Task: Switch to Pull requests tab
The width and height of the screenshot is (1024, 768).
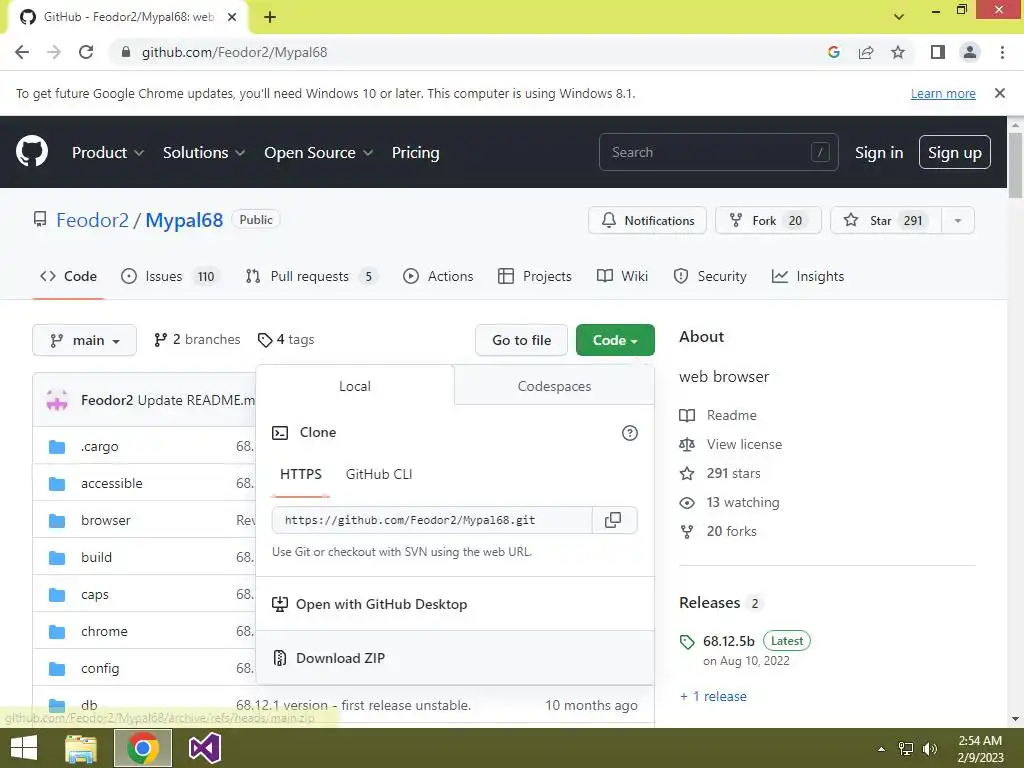Action: 311,276
